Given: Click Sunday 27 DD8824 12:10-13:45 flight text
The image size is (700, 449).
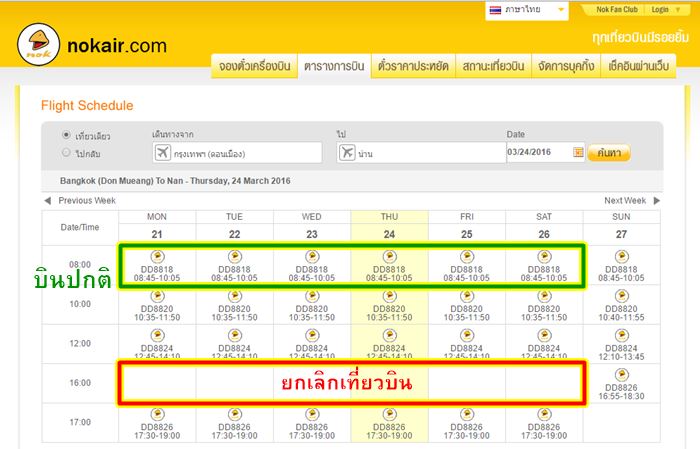Looking at the screenshot, I should [x=621, y=353].
